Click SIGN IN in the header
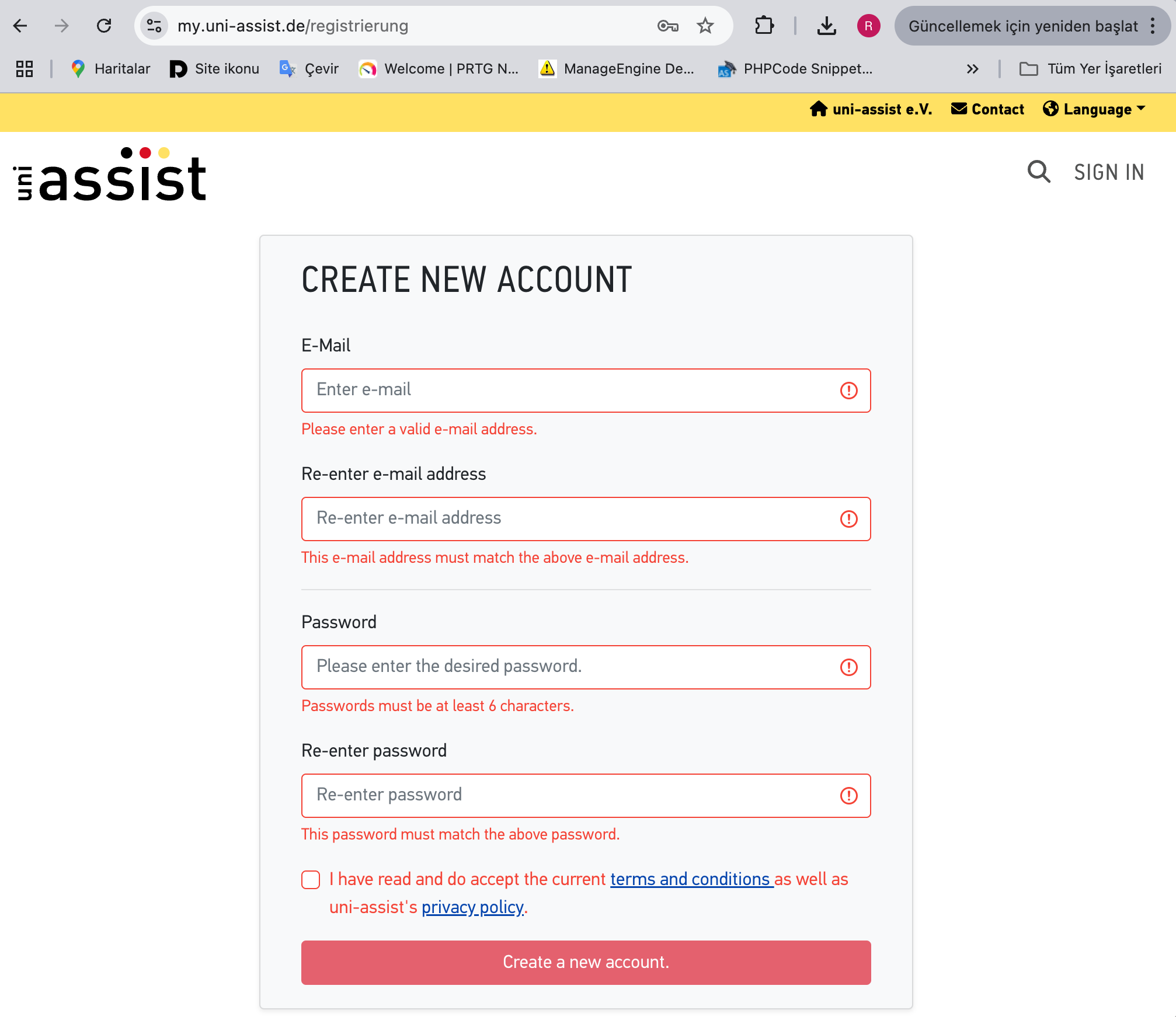The image size is (1176, 1017). click(1109, 172)
